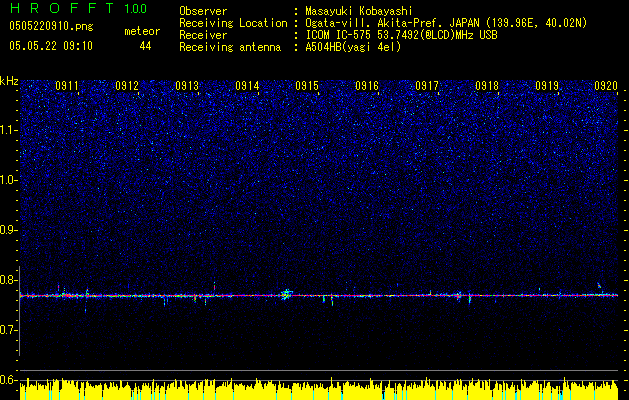Click the 0913 time marker
Image resolution: width=629 pixels, height=400 pixels.
pos(187,86)
